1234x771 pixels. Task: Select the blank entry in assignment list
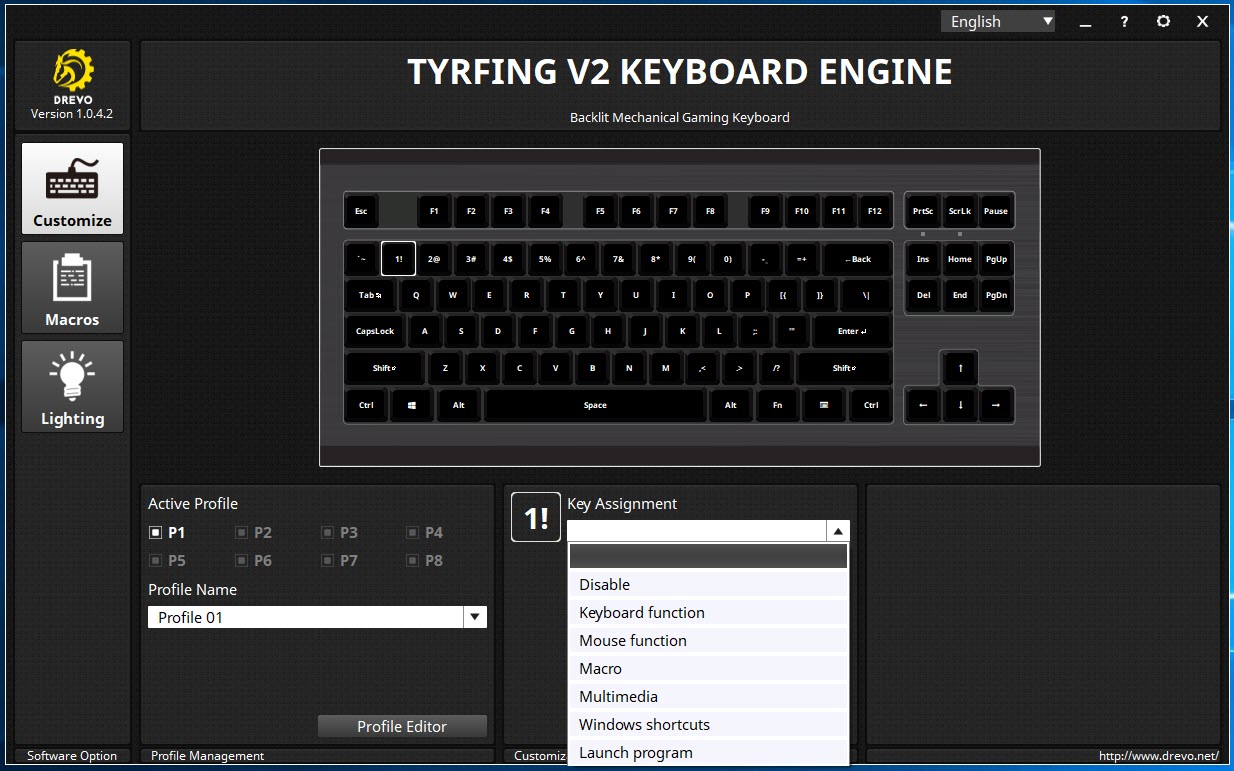pyautogui.click(x=708, y=556)
